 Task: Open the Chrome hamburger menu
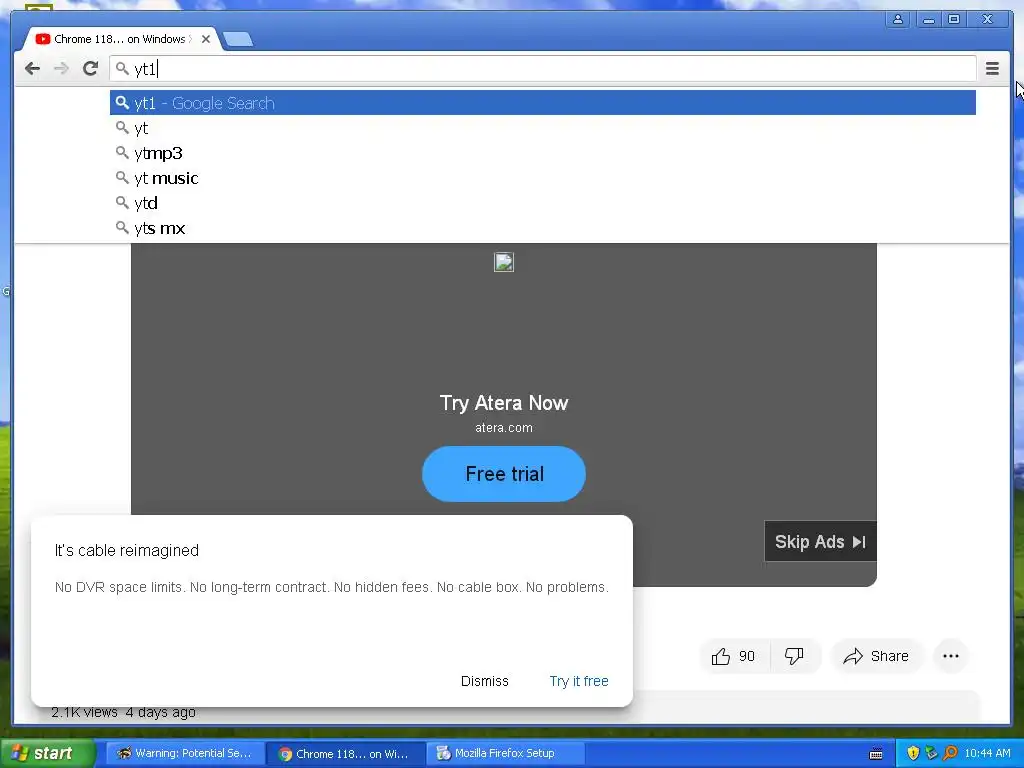pyautogui.click(x=992, y=69)
